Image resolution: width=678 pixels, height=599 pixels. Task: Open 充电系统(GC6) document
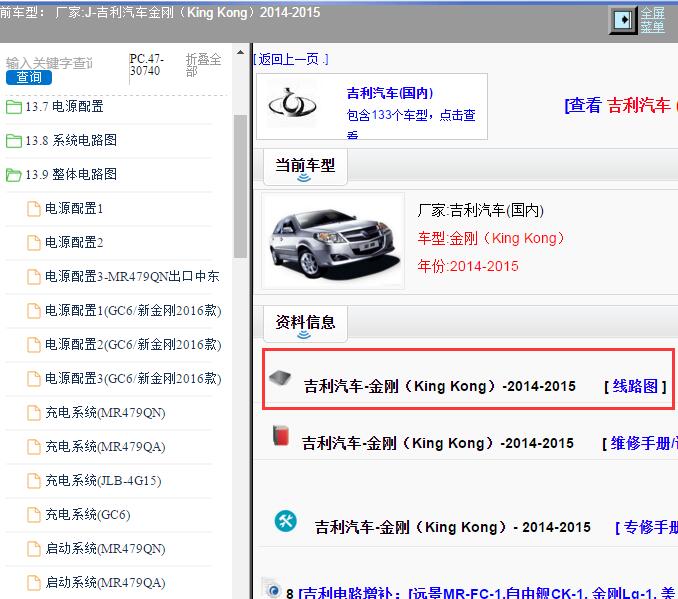pyautogui.click(x=88, y=514)
